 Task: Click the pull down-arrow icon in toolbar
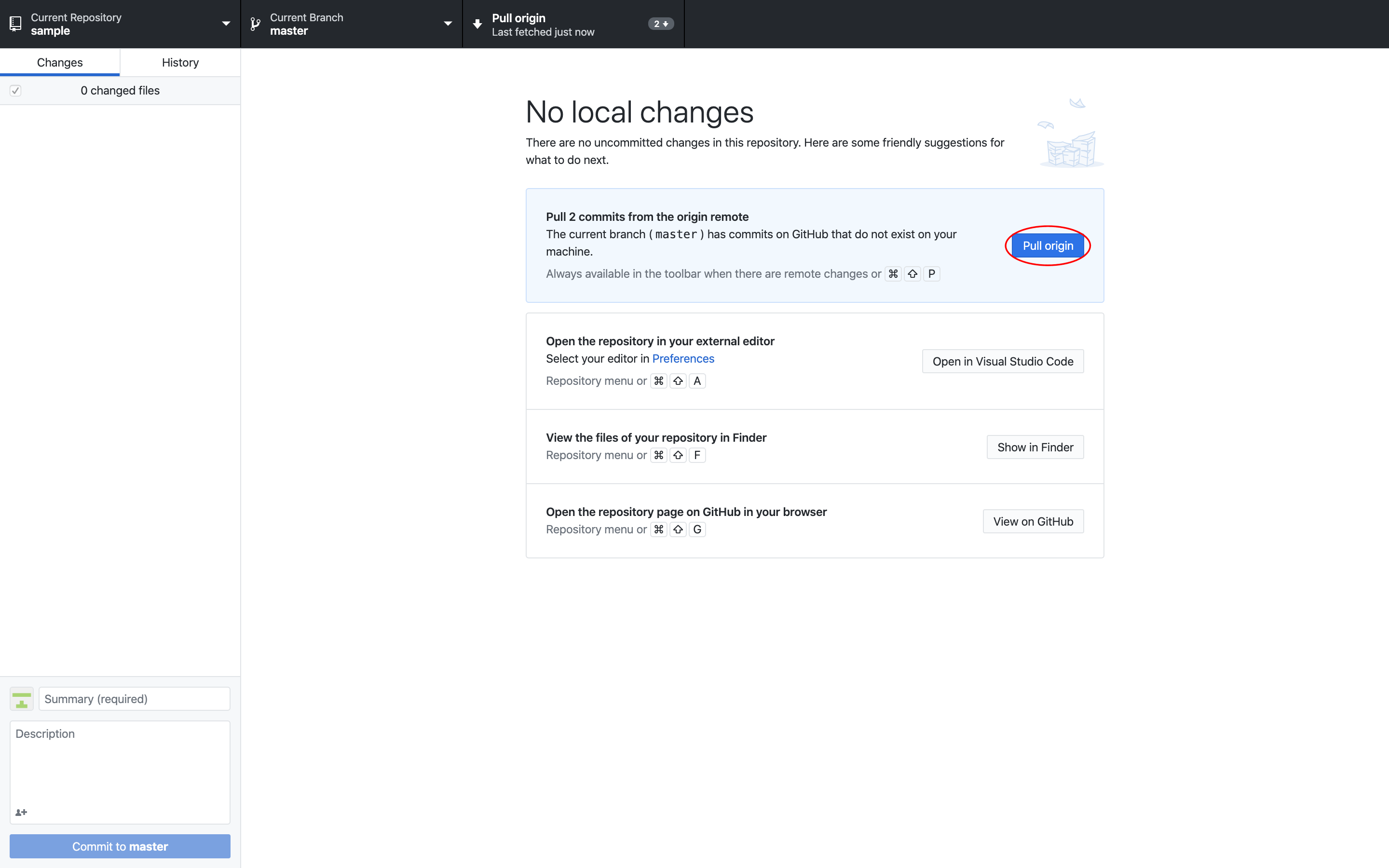point(477,24)
